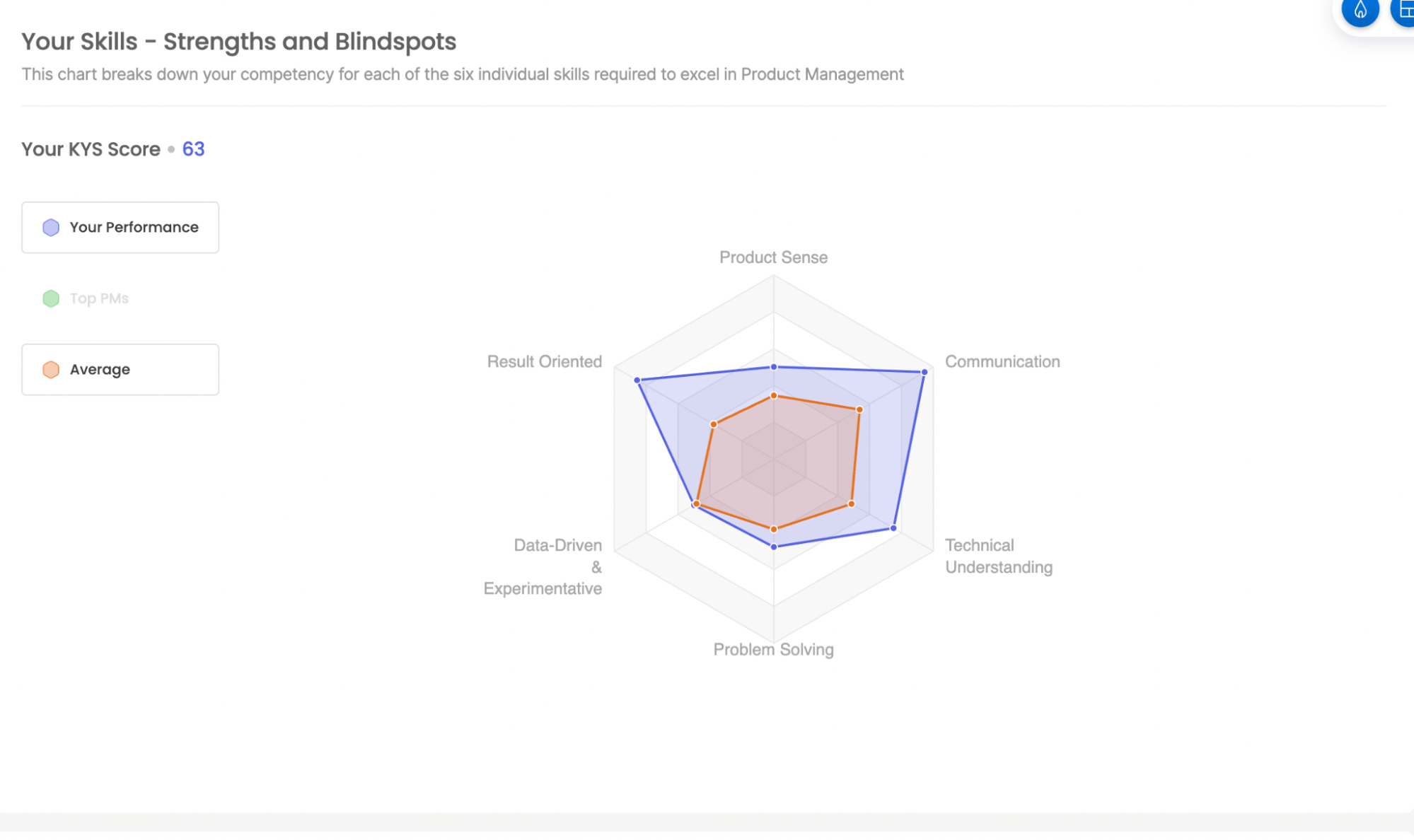
Task: Select the blue Result Oriented data point
Action: 637,380
